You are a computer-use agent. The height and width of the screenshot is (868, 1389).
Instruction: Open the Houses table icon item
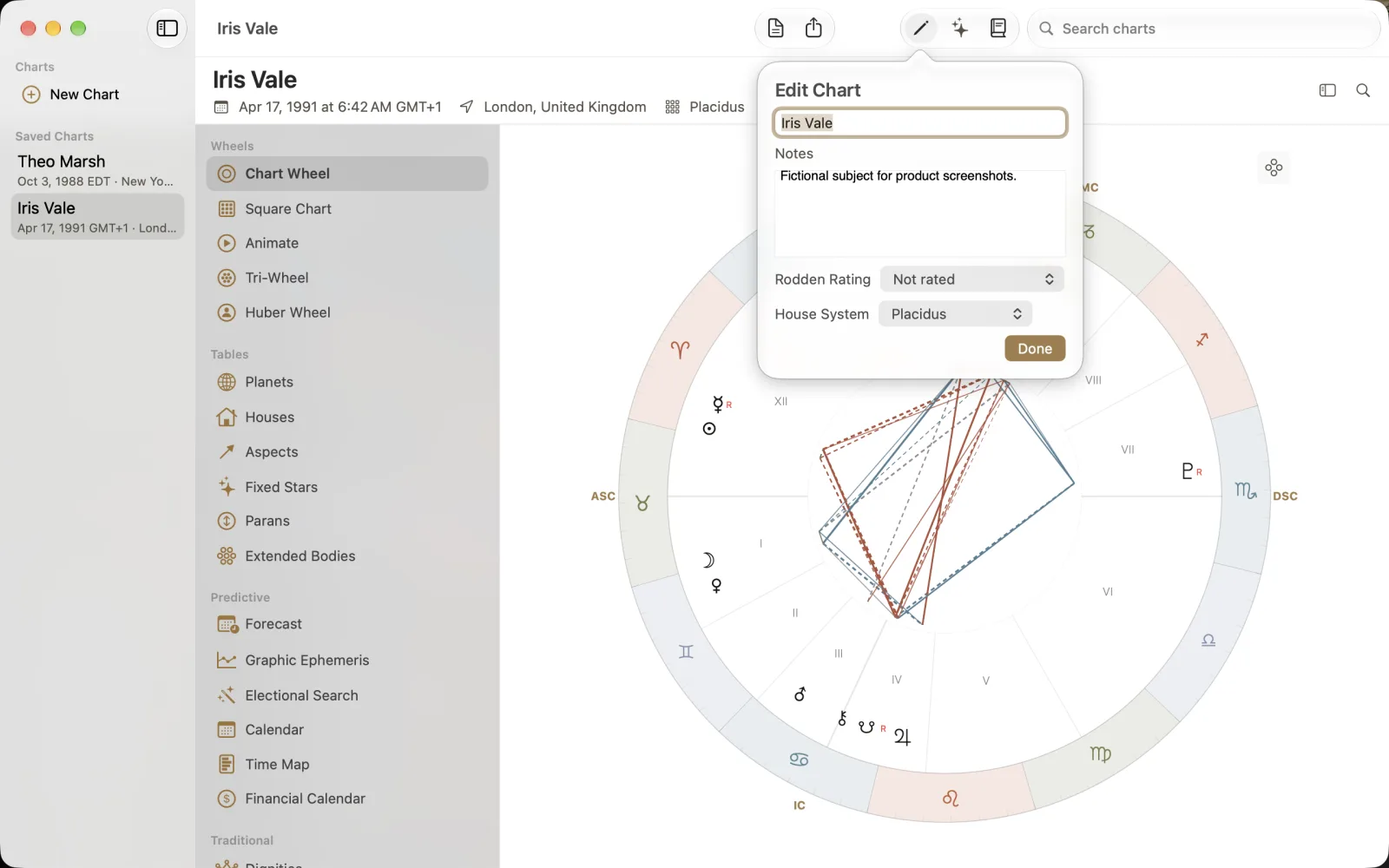pos(227,418)
